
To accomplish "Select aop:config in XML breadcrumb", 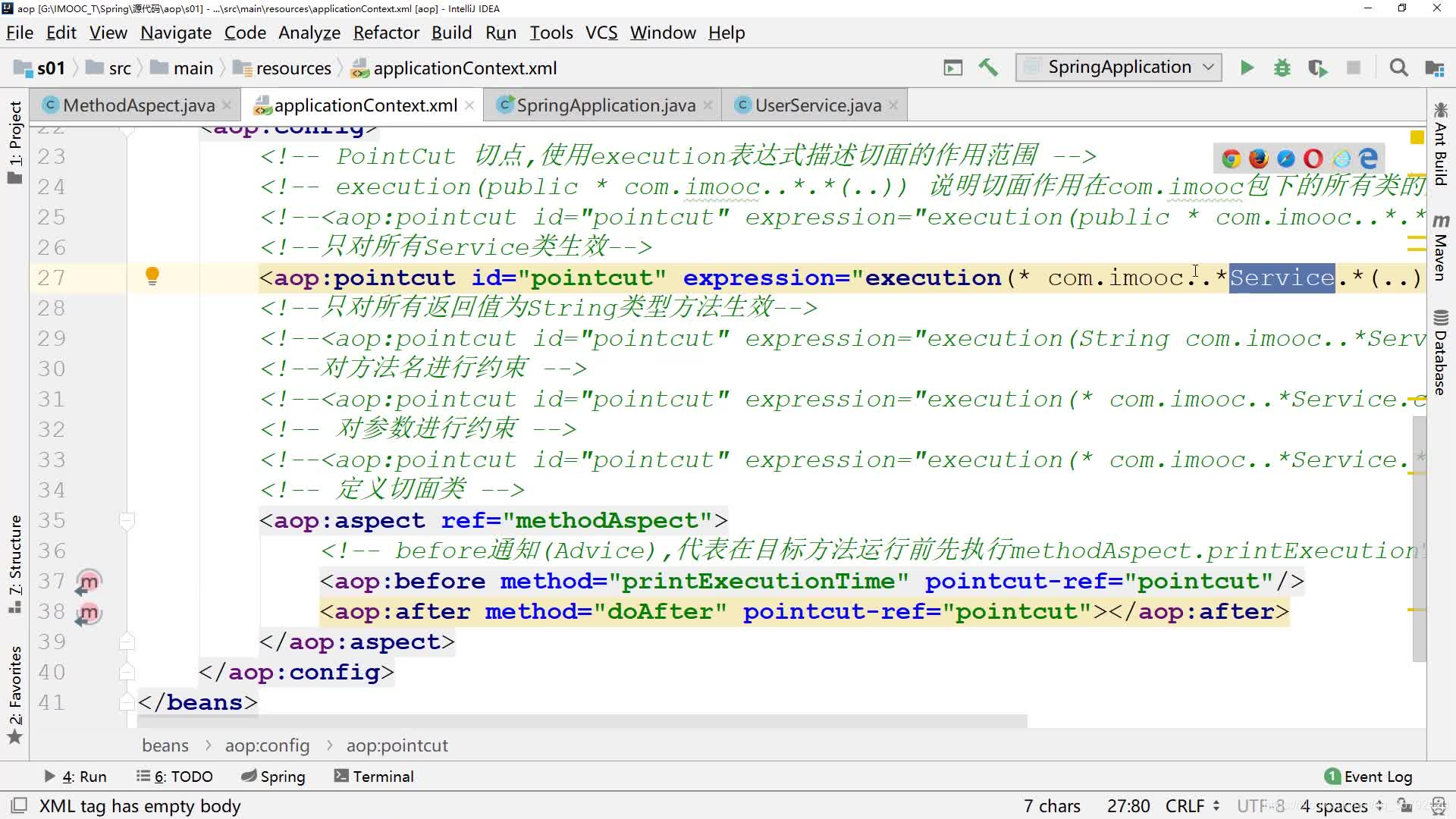I will (x=267, y=745).
